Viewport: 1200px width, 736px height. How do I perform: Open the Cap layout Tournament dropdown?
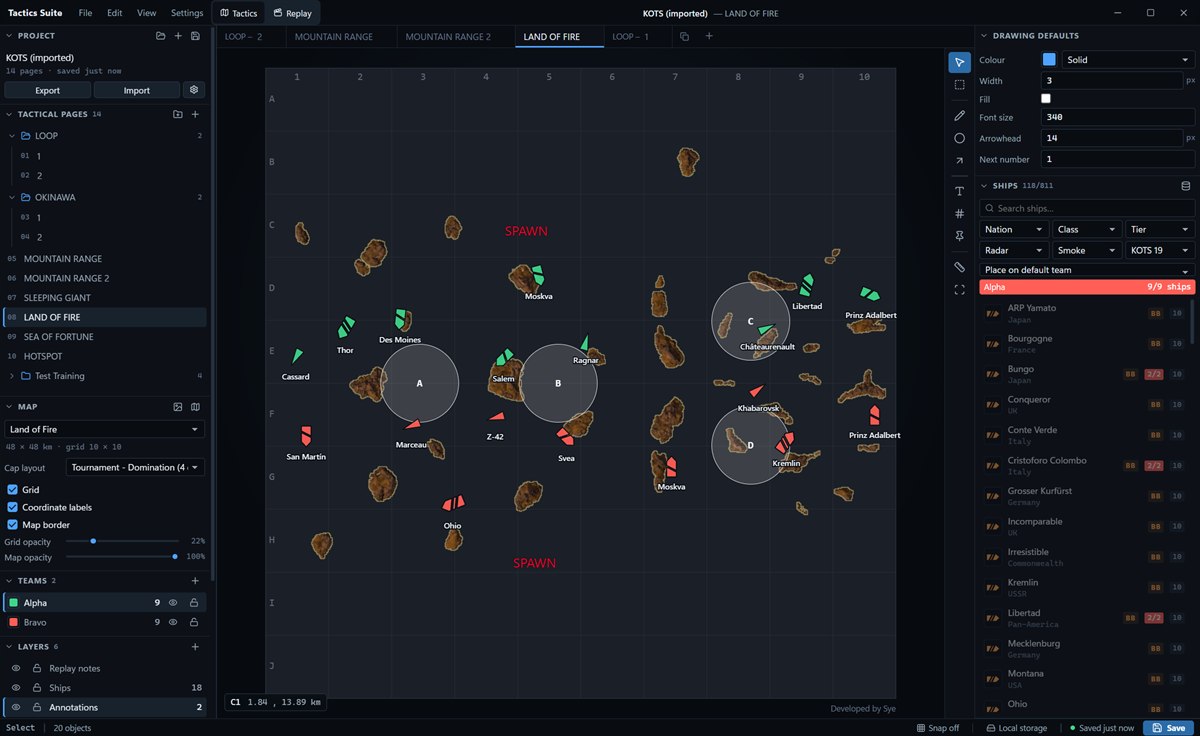[x=135, y=467]
